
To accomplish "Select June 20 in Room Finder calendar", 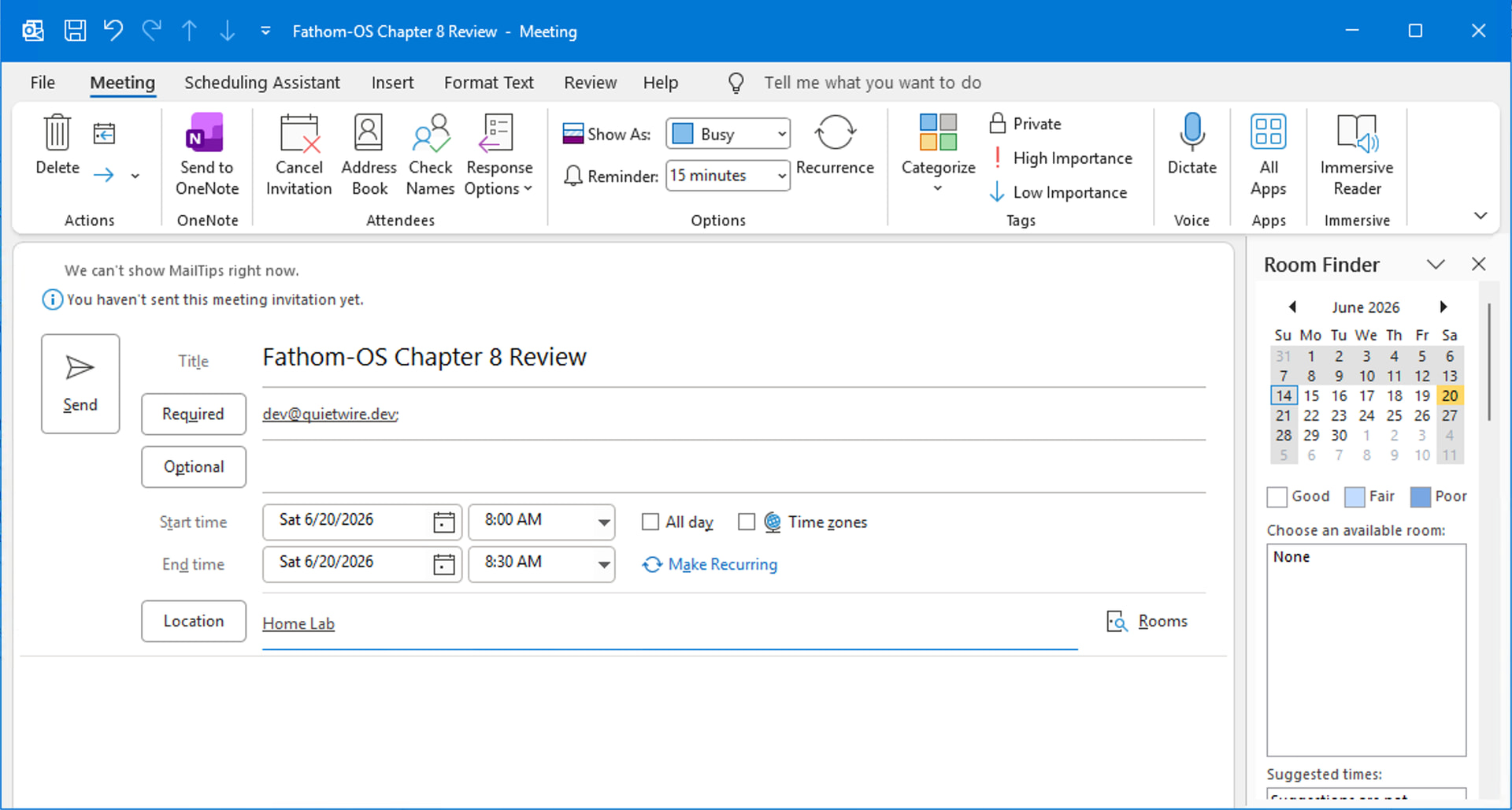I will (1450, 396).
